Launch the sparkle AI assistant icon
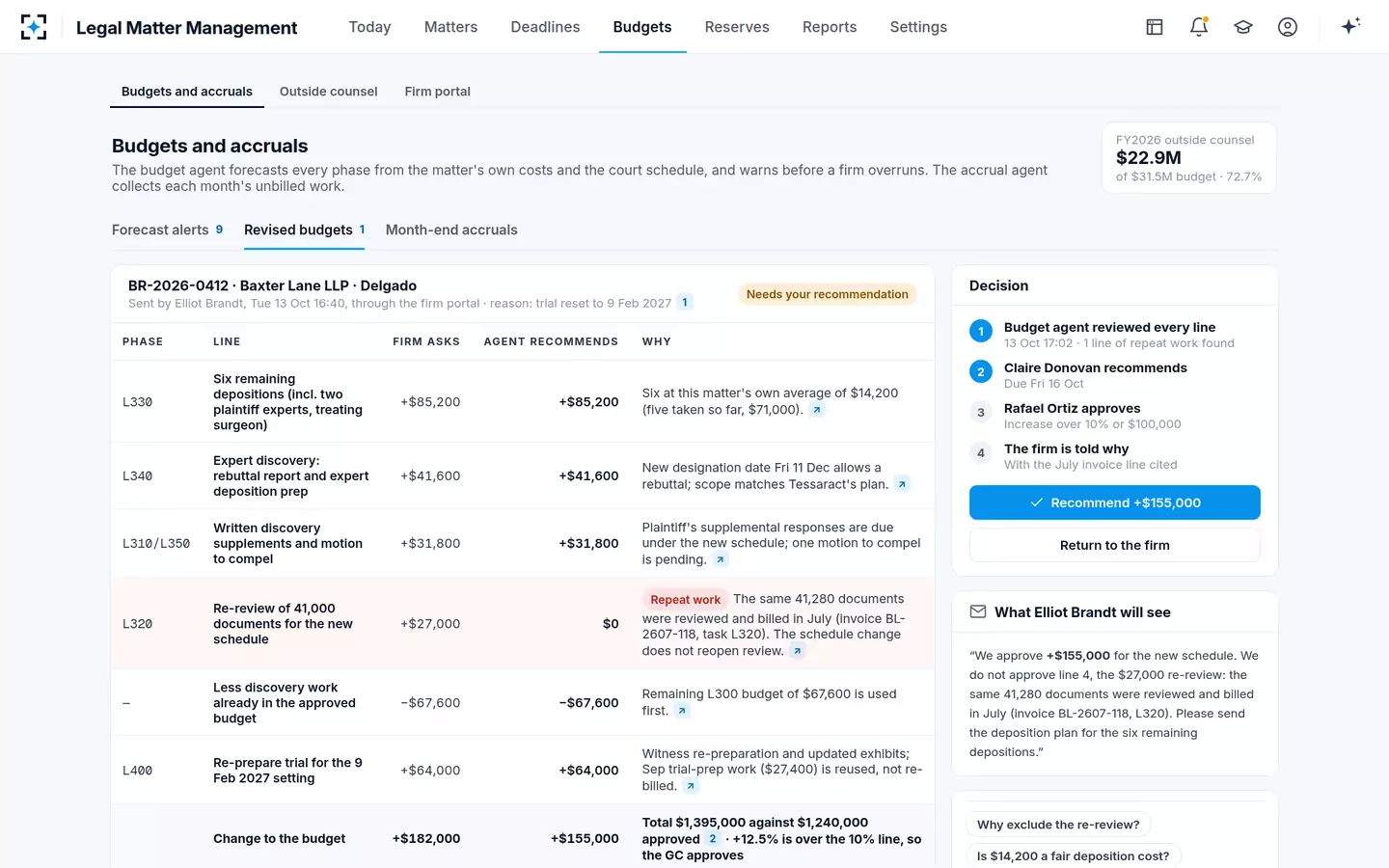 (x=1350, y=26)
